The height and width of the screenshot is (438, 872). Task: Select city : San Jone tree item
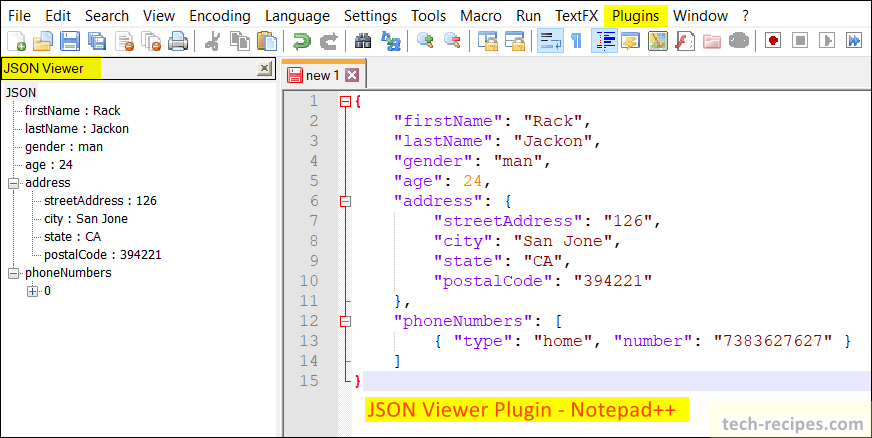point(86,219)
